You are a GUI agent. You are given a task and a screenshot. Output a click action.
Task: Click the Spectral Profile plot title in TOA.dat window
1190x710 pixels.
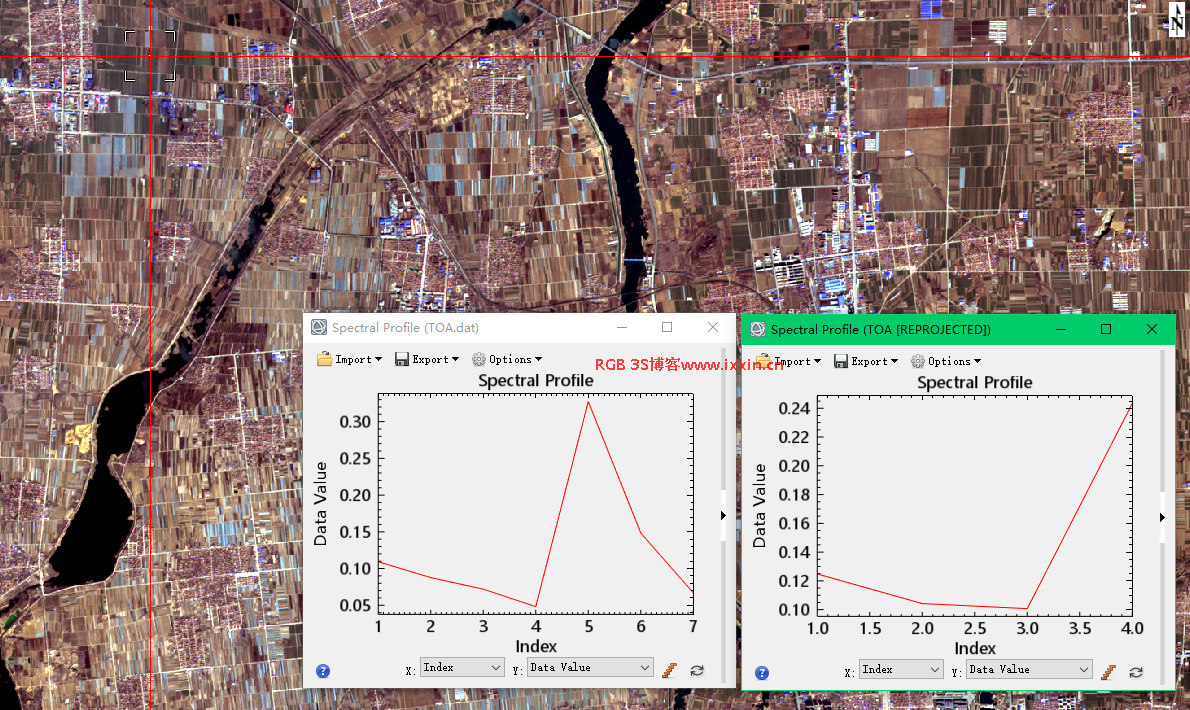(x=536, y=380)
